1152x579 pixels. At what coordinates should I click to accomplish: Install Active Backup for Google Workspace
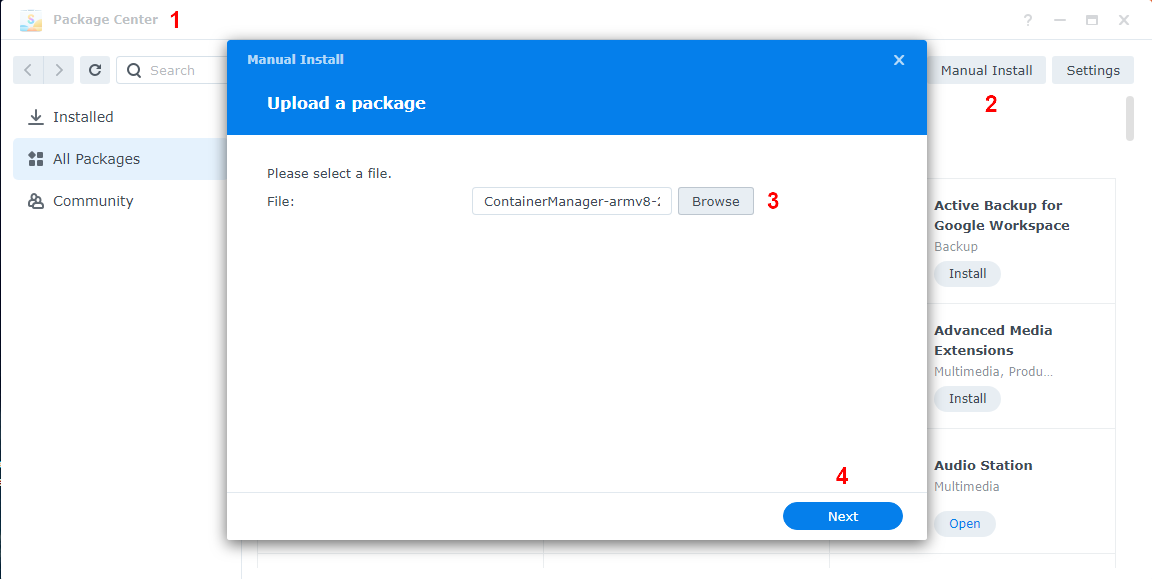(967, 273)
